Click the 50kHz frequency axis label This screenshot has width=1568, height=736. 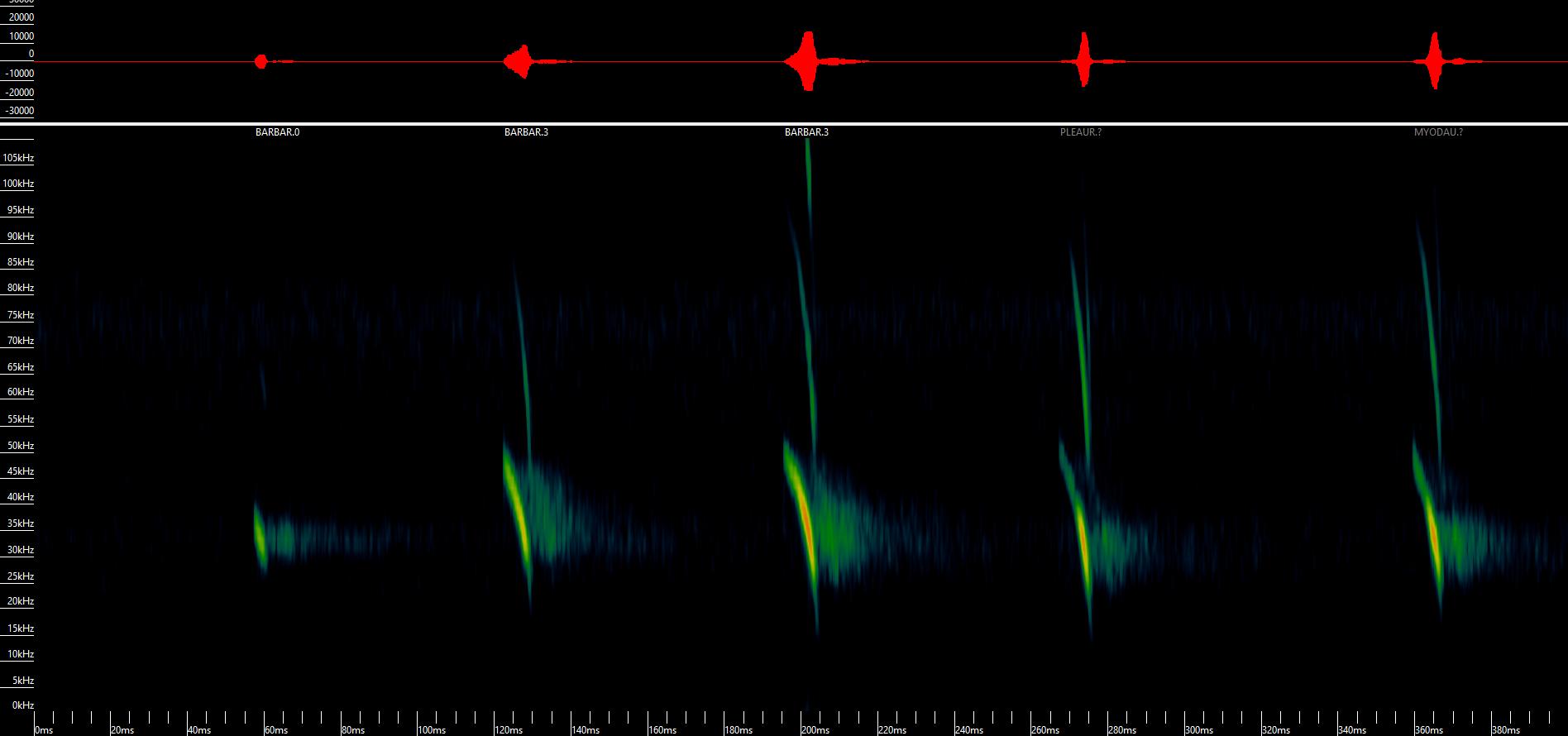pyautogui.click(x=21, y=446)
